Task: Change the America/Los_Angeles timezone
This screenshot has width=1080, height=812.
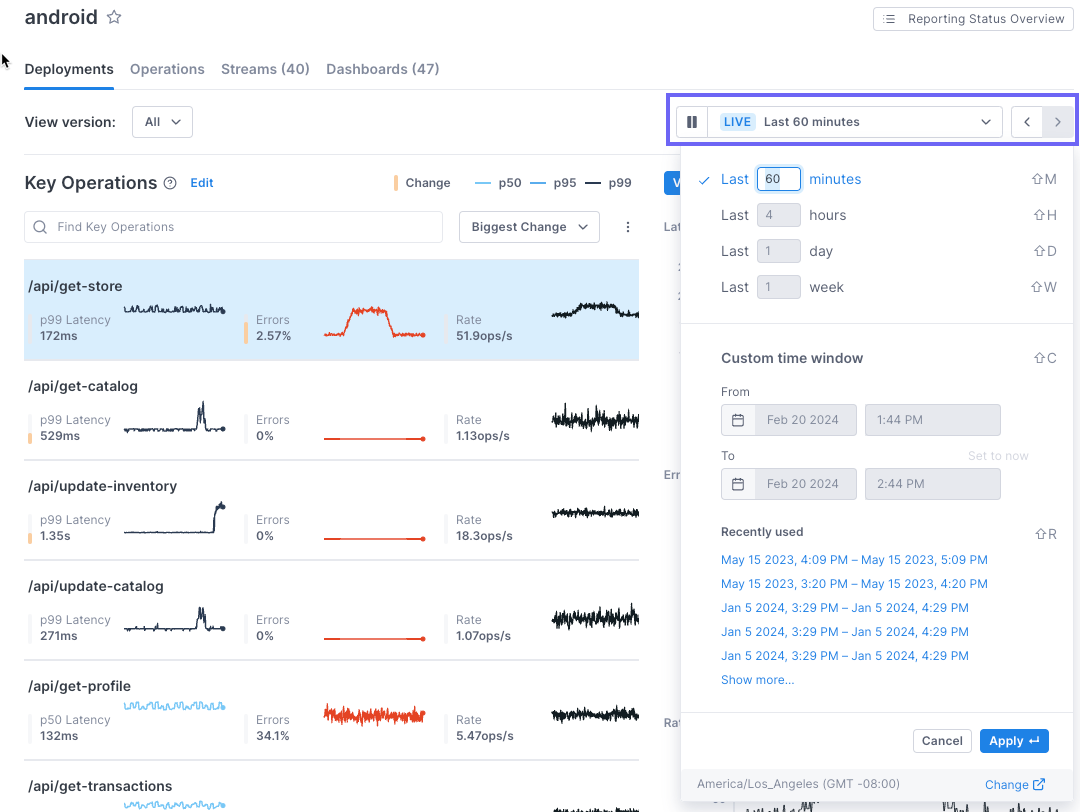Action: (1015, 784)
